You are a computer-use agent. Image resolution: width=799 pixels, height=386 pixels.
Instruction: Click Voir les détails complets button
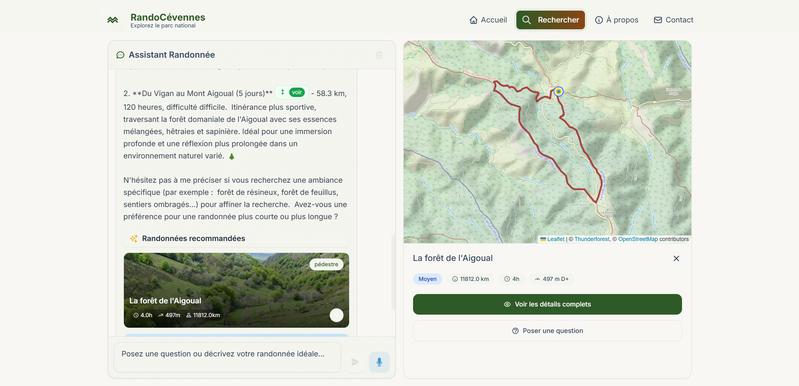(x=547, y=304)
